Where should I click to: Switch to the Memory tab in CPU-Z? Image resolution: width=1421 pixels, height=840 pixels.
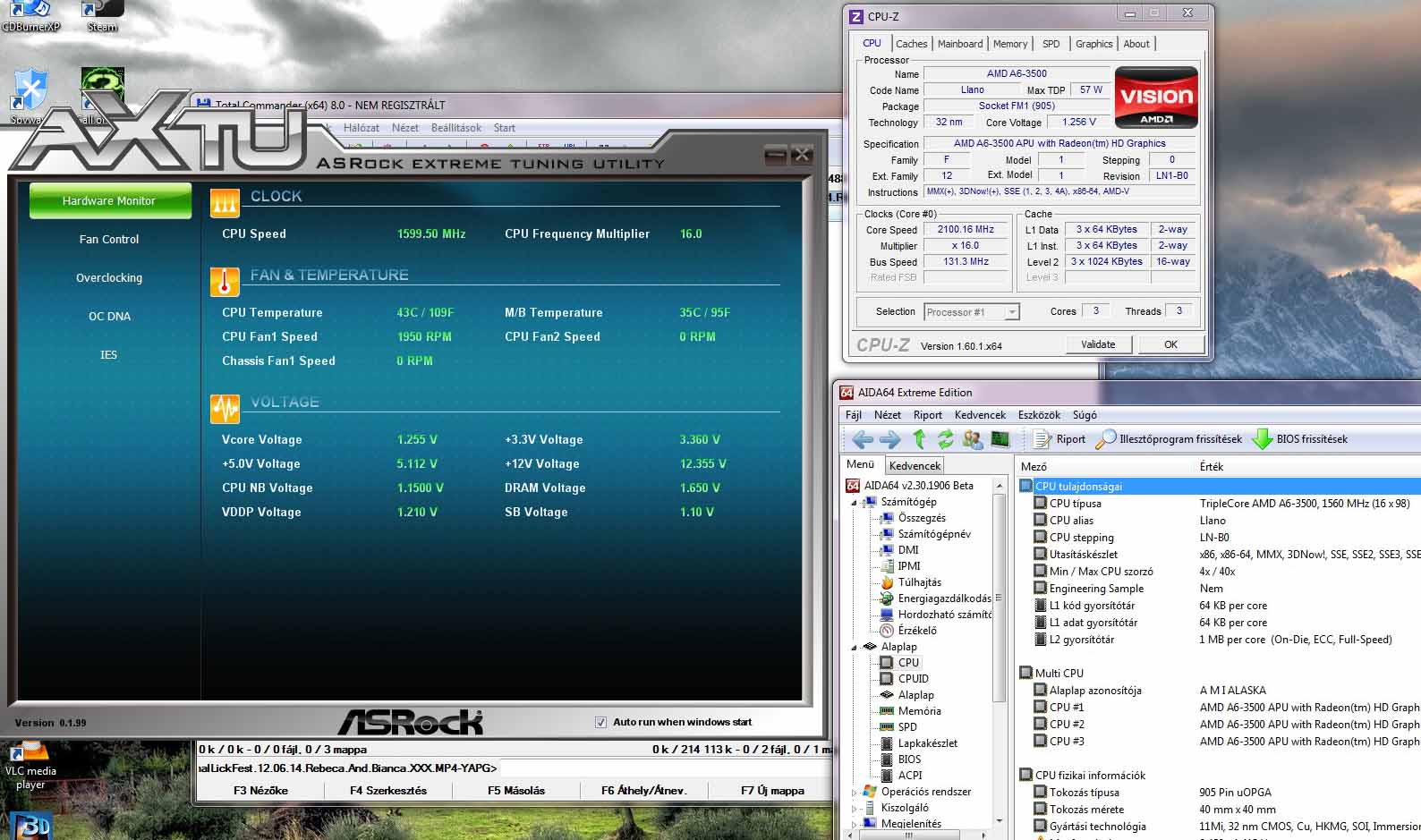point(1009,44)
